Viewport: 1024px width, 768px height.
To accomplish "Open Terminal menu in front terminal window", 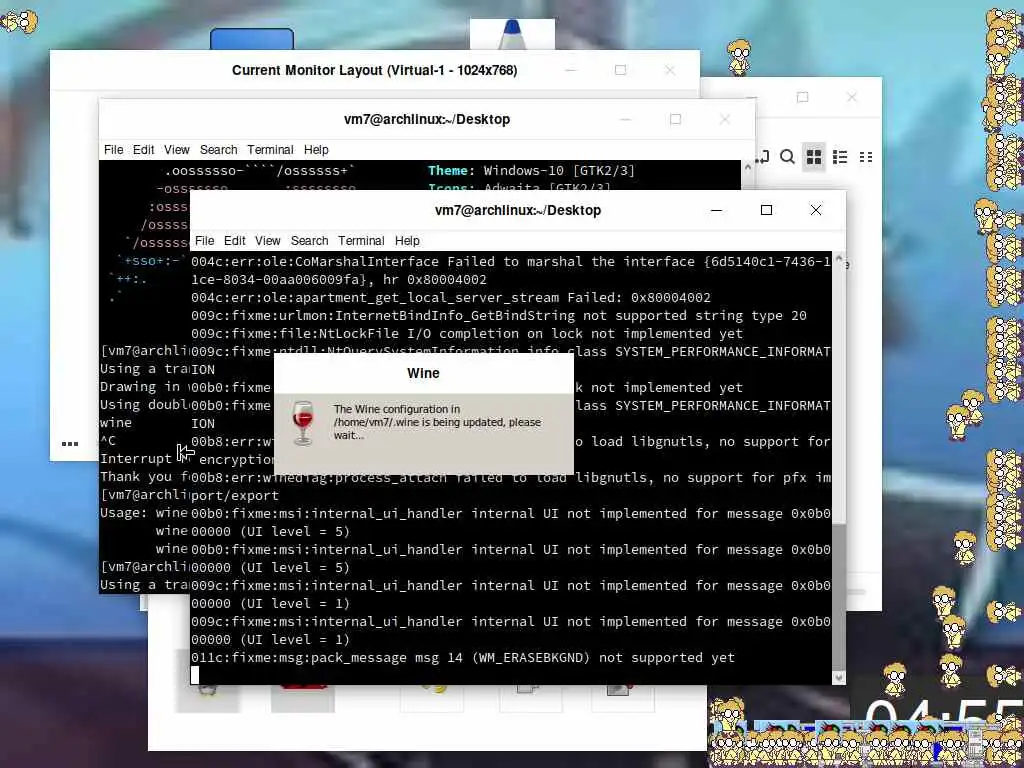I will coord(361,240).
